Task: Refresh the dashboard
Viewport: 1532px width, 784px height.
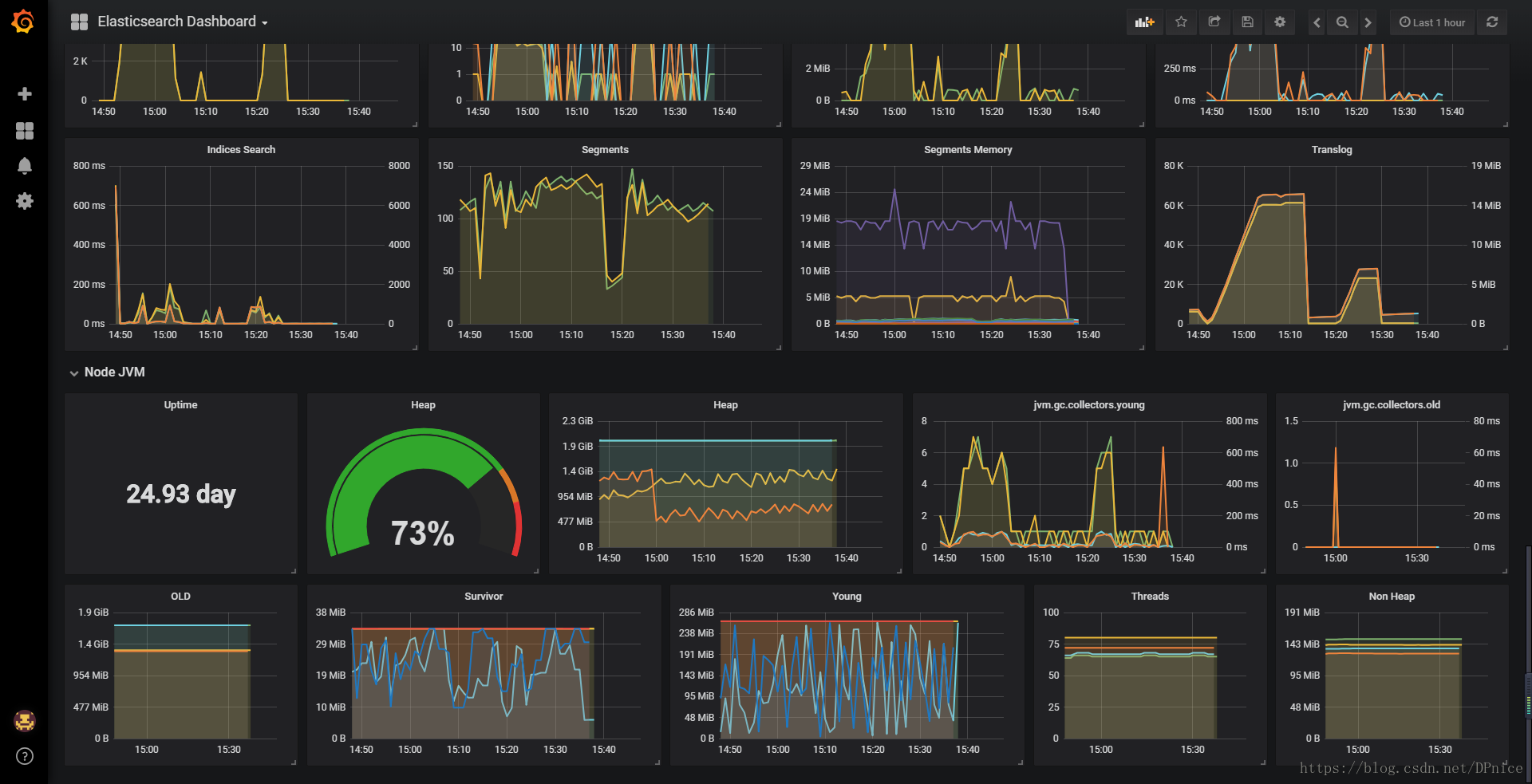Action: (x=1492, y=22)
